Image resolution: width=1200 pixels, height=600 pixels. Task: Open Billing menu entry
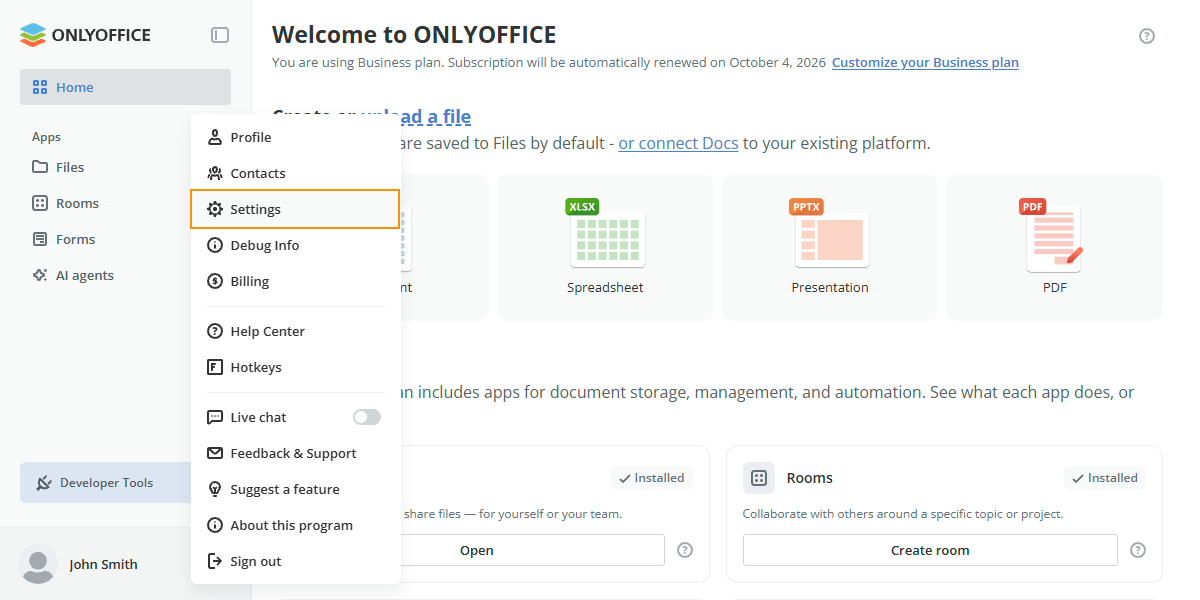point(295,281)
